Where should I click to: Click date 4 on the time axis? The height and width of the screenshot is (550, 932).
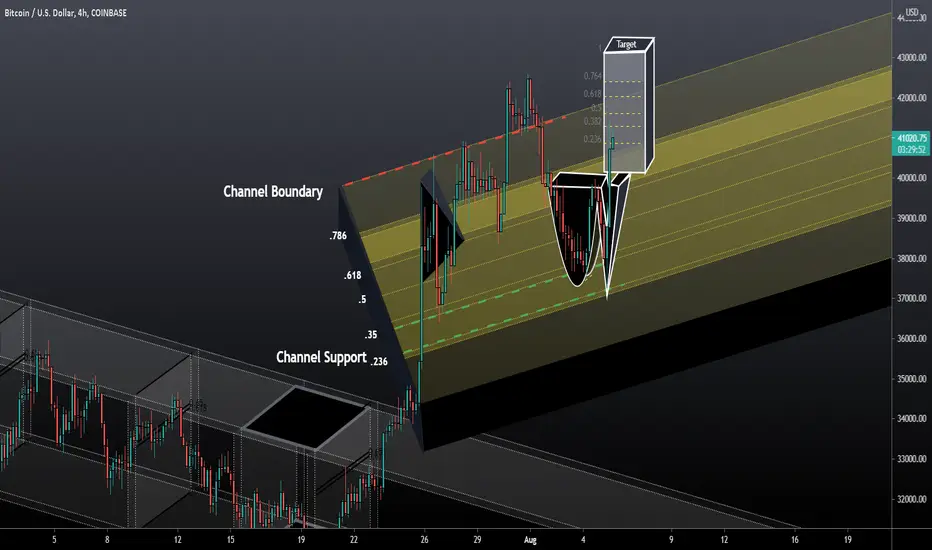tap(583, 540)
